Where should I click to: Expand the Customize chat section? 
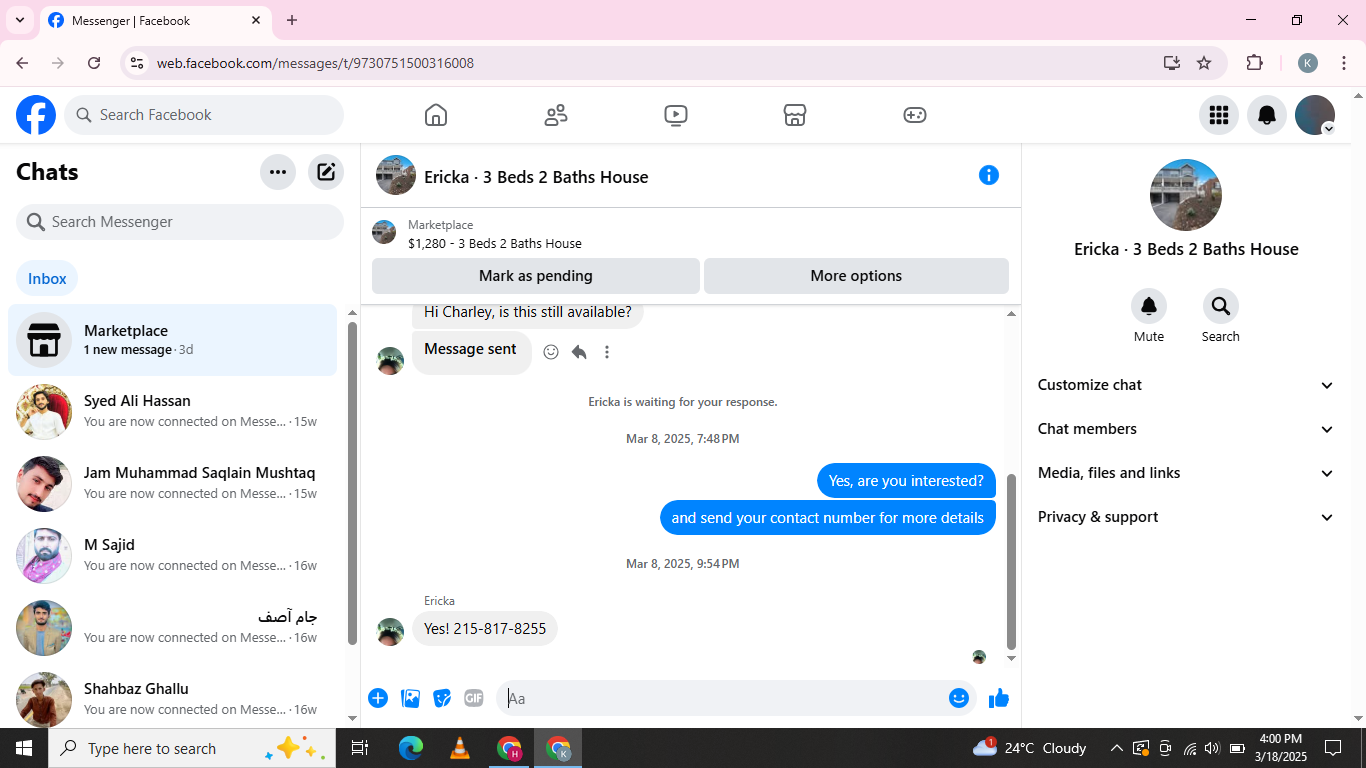pyautogui.click(x=1186, y=385)
